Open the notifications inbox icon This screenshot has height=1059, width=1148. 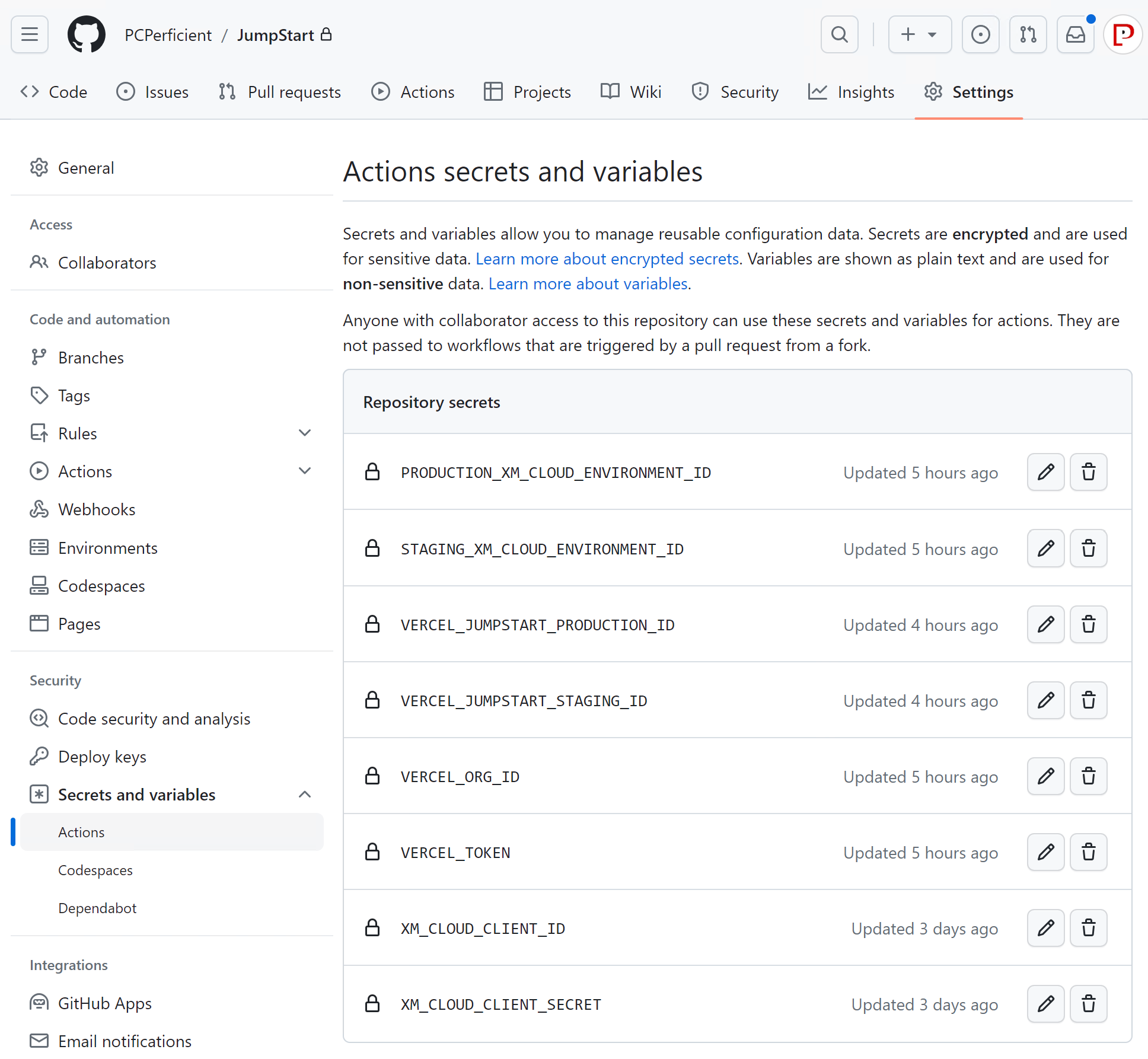[1075, 34]
